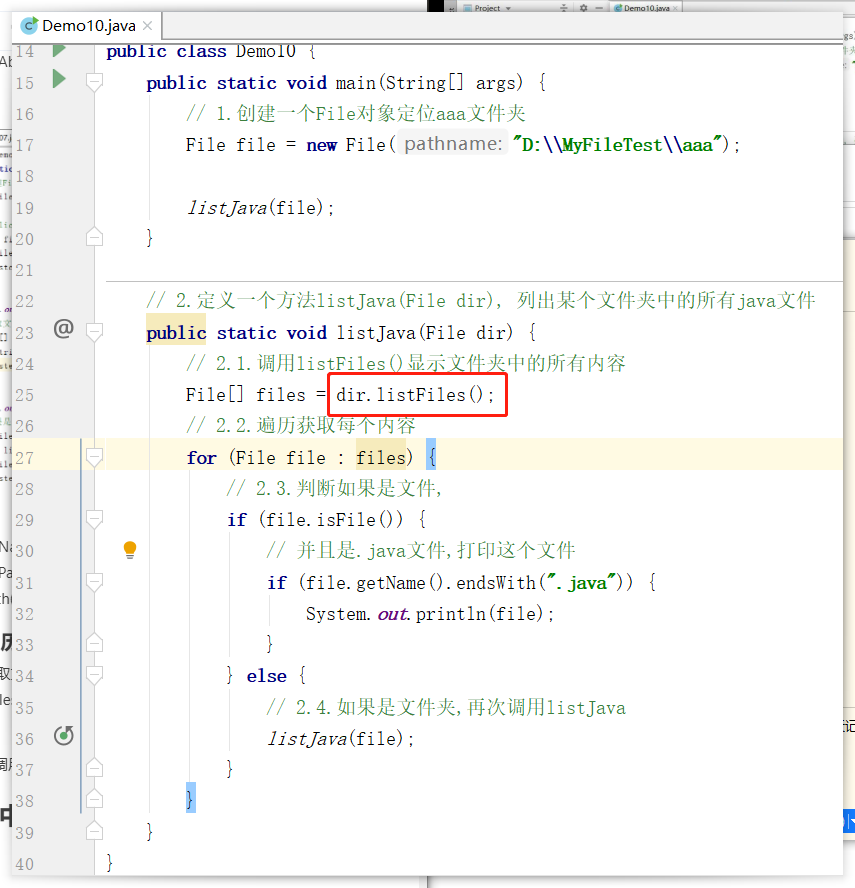Click the highlighted 'files' variable in for loop
The width and height of the screenshot is (855, 888).
tap(381, 458)
